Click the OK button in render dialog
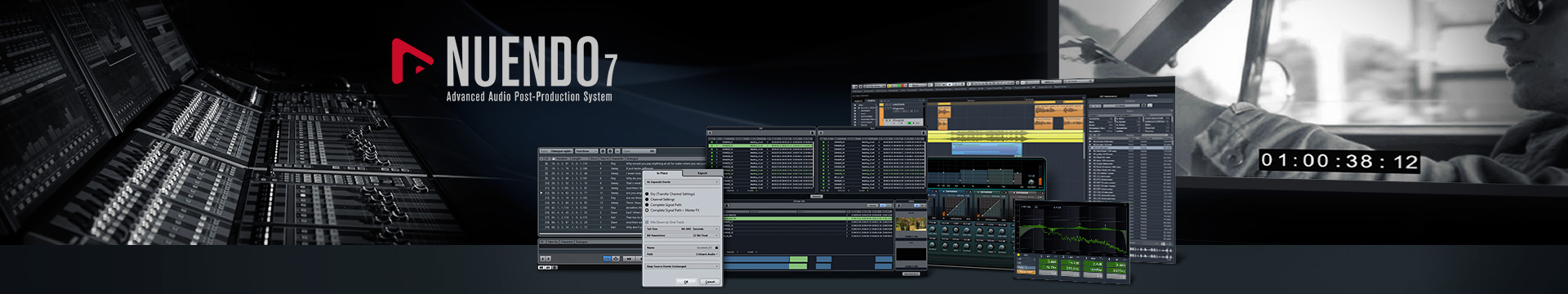1568x294 pixels. [x=686, y=282]
